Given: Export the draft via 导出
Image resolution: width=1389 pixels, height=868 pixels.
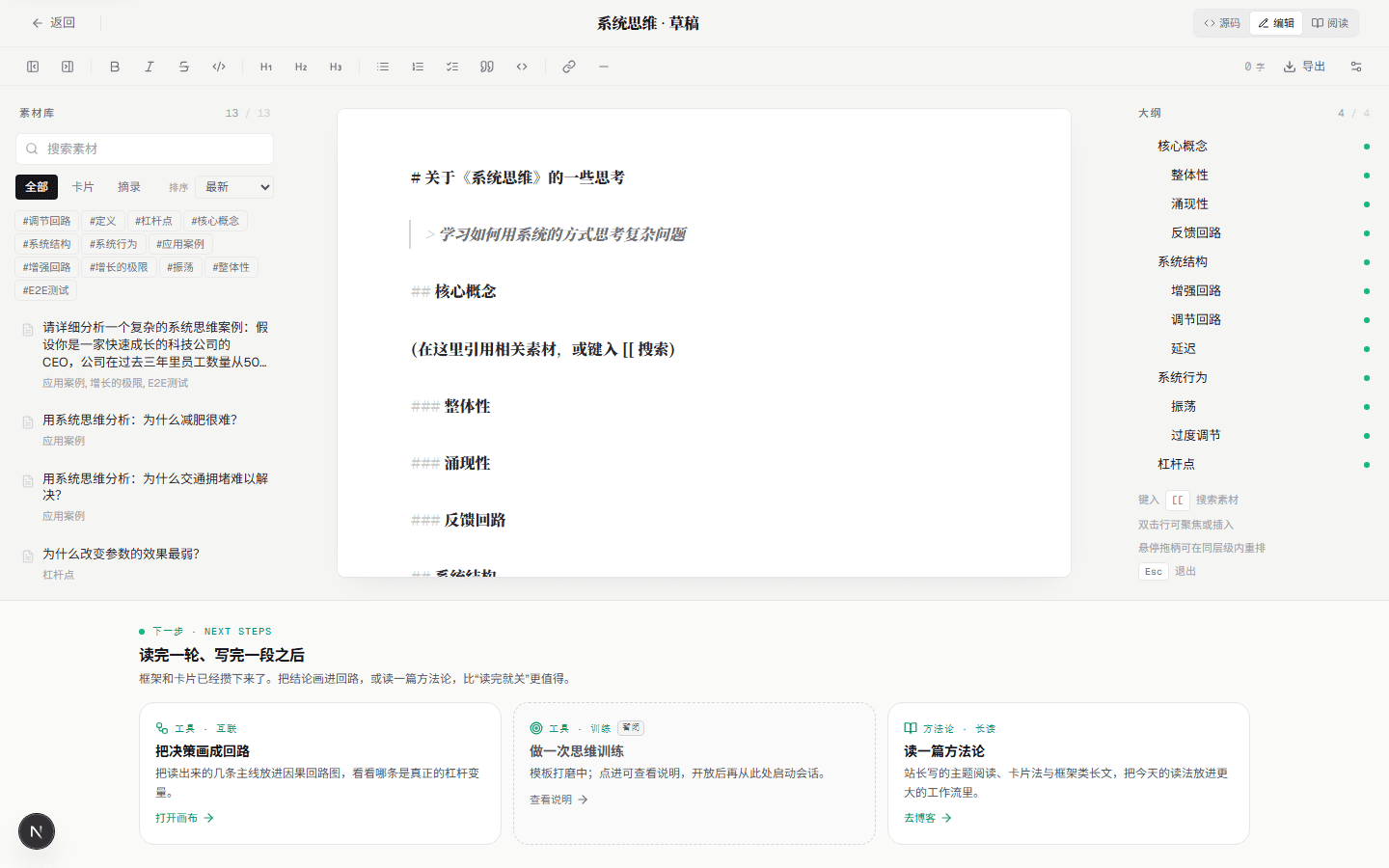Looking at the screenshot, I should click(1304, 67).
